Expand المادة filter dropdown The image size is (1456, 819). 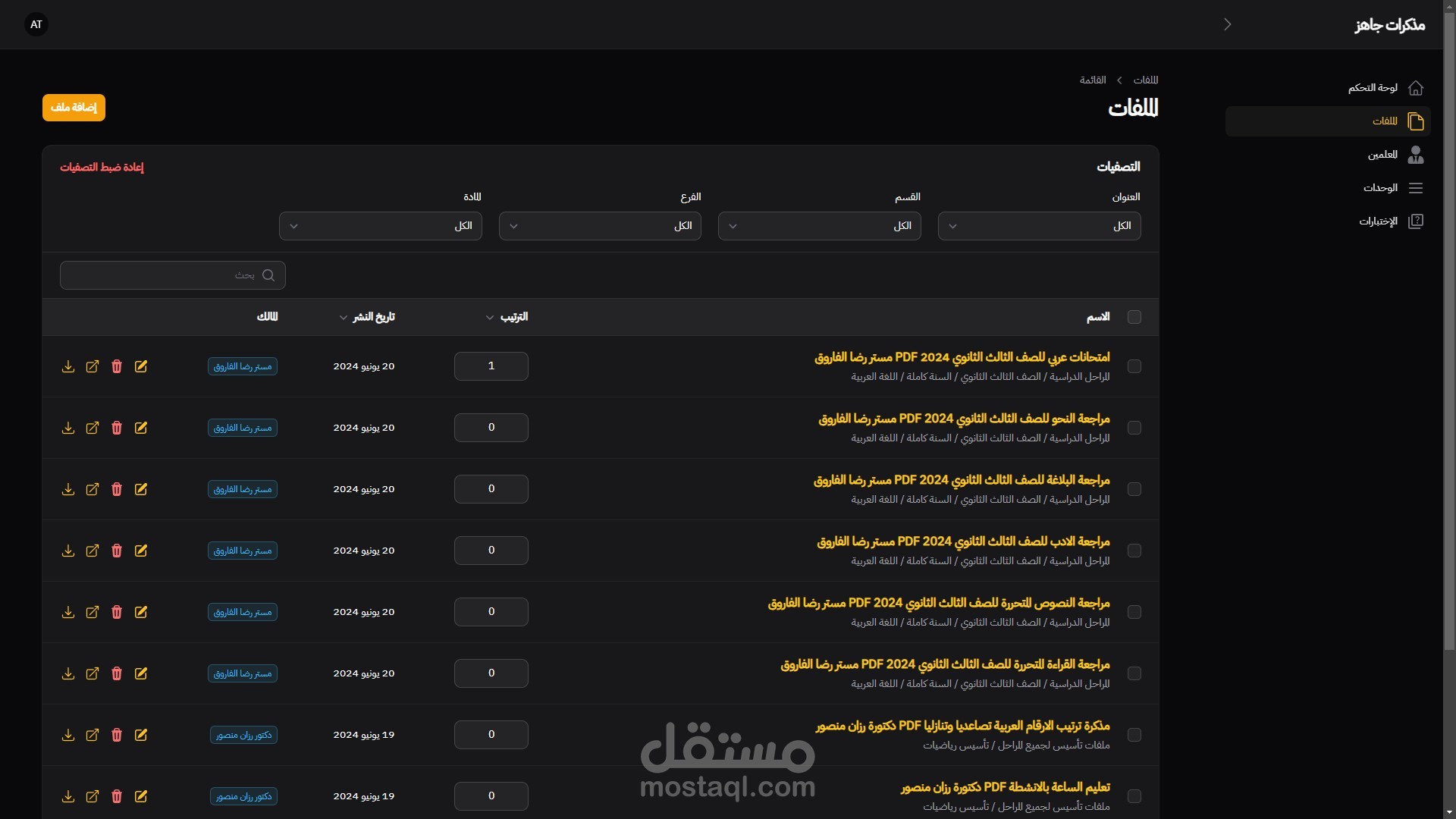[380, 226]
